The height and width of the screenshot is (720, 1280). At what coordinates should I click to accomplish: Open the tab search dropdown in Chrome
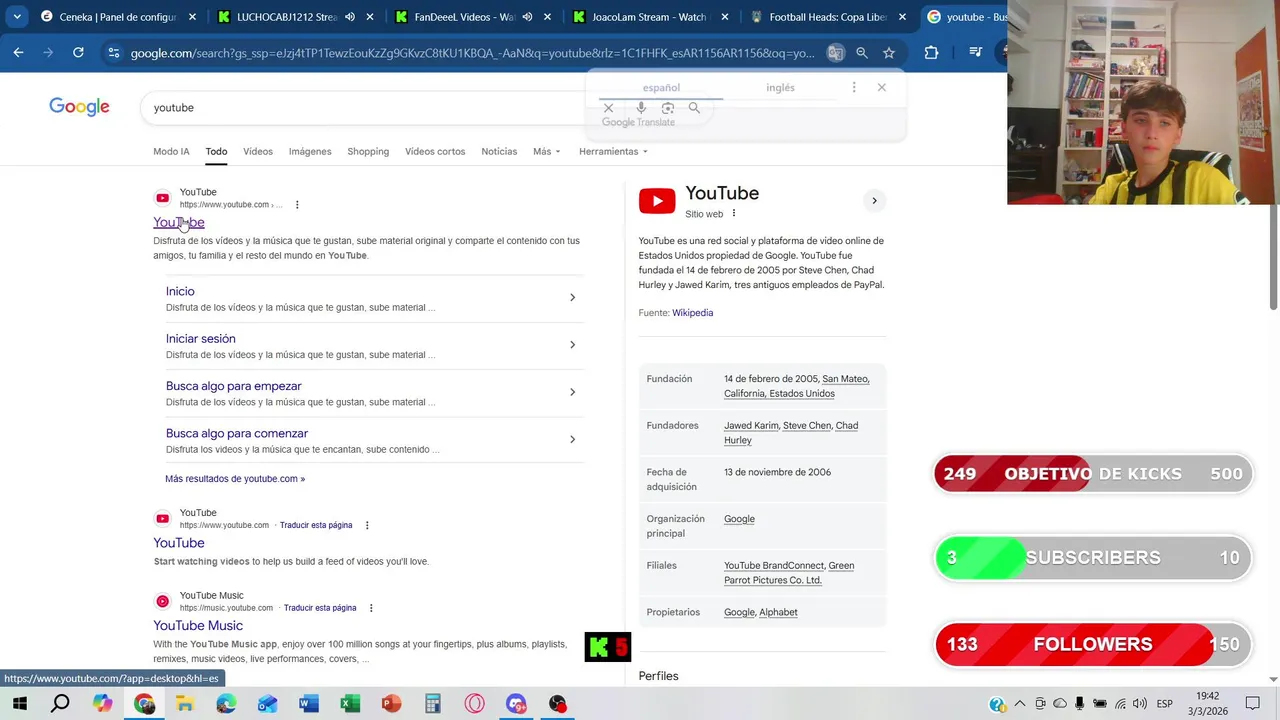(x=17, y=17)
